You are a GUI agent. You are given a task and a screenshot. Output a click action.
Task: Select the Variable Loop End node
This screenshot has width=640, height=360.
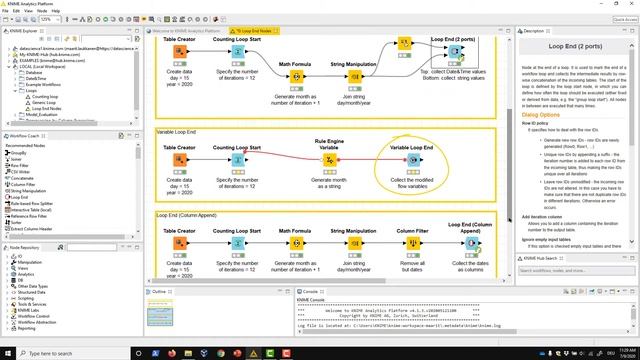(413, 160)
